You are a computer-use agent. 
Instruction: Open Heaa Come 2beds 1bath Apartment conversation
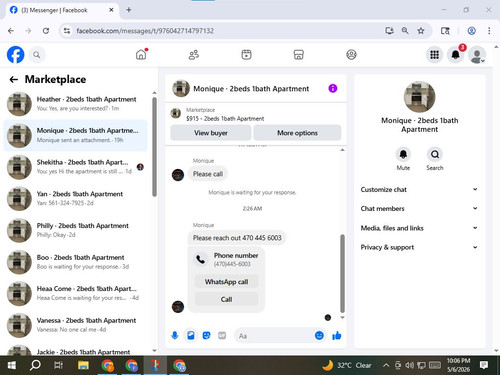(x=76, y=293)
